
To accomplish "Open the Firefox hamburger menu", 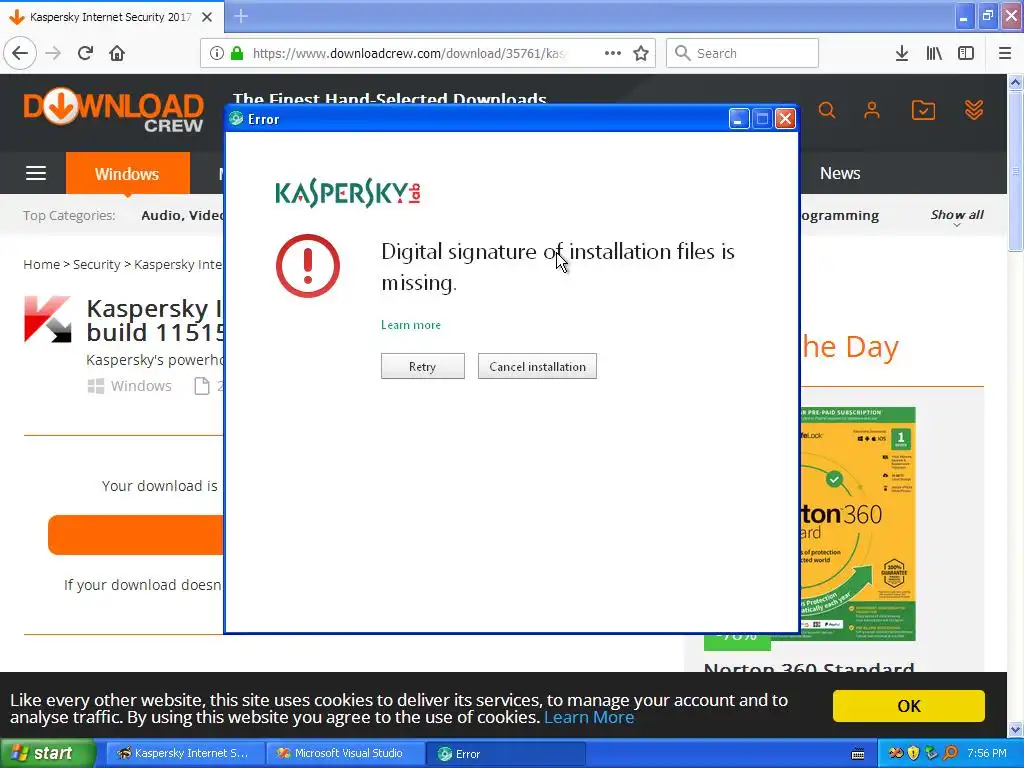I will click(x=1005, y=53).
